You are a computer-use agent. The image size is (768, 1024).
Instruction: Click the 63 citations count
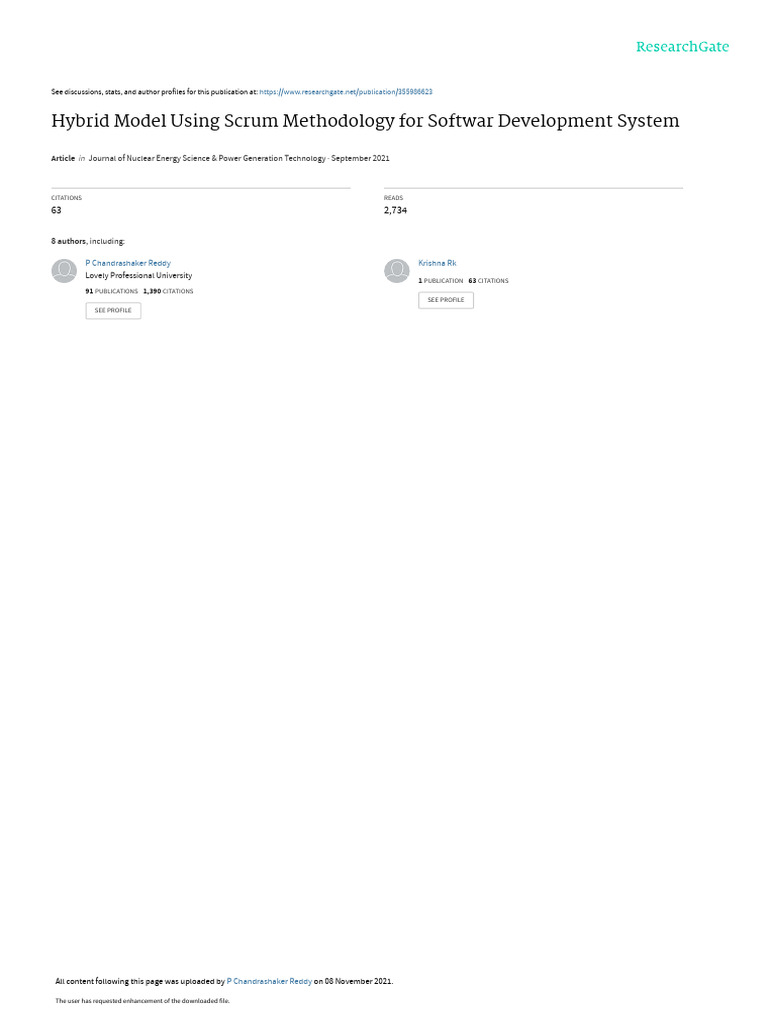pyautogui.click(x=56, y=210)
